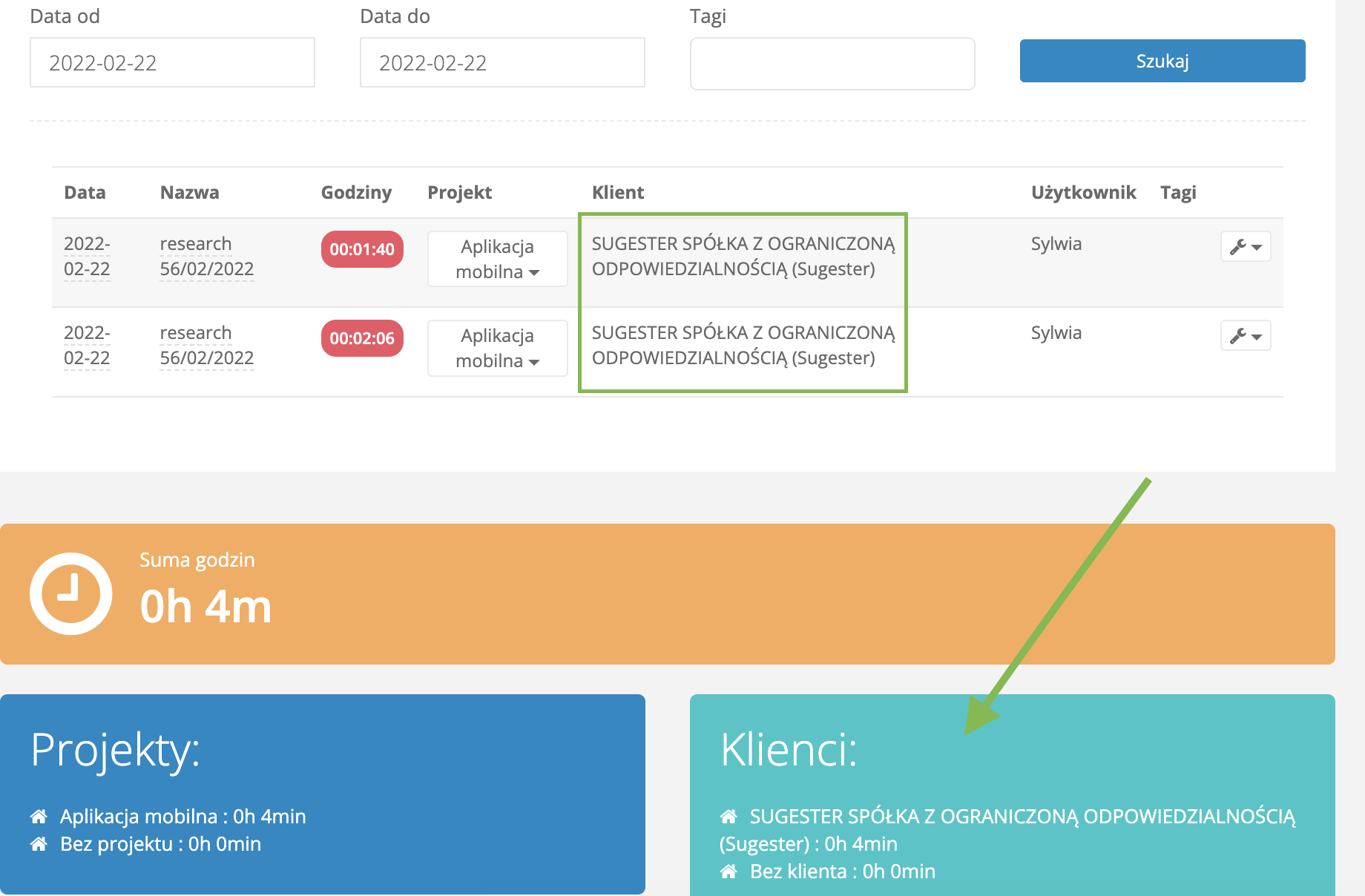Screen dimensions: 1365x896
Task: Click the Nazwa column header
Action: coord(189,192)
